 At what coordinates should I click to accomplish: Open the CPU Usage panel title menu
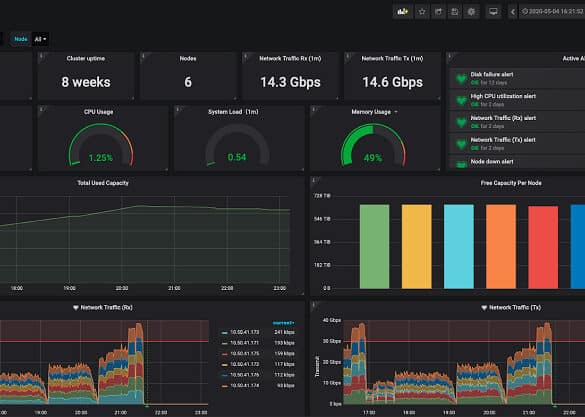click(x=98, y=112)
